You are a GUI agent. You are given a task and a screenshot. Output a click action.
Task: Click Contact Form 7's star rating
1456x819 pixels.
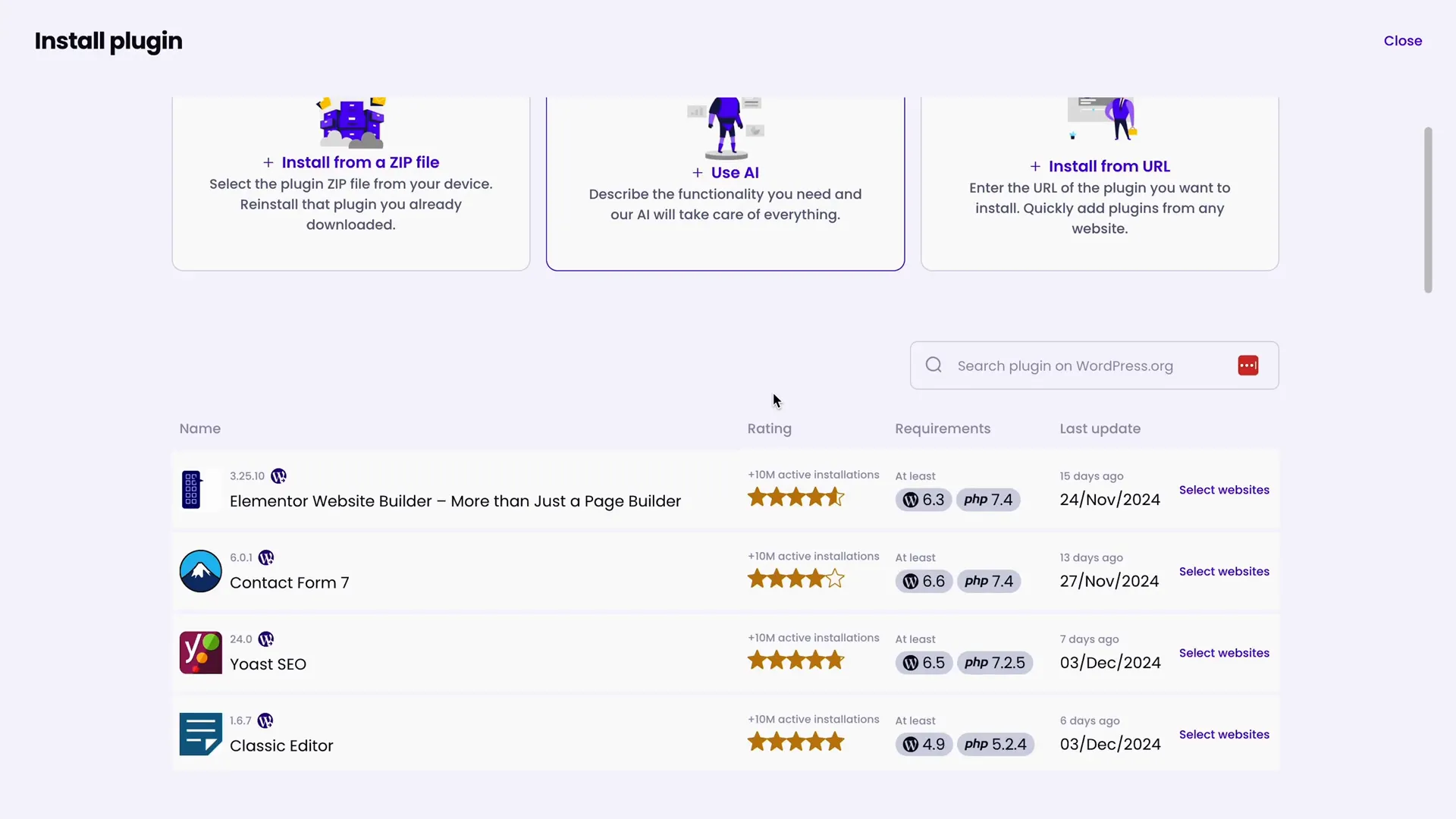(x=796, y=579)
